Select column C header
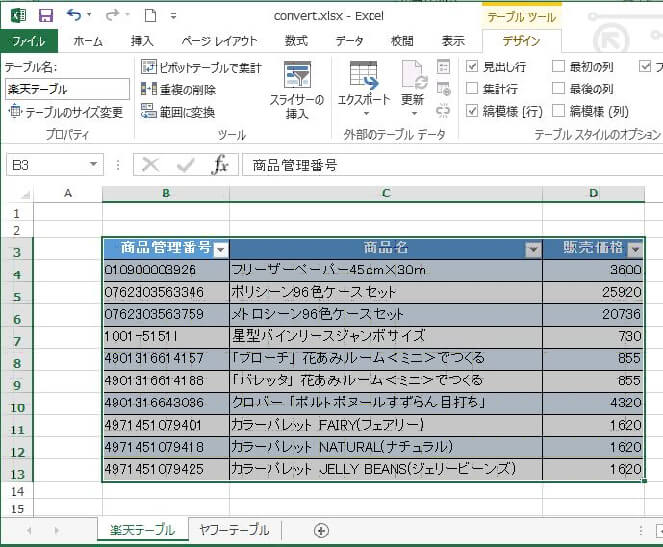663x547 pixels. click(385, 193)
